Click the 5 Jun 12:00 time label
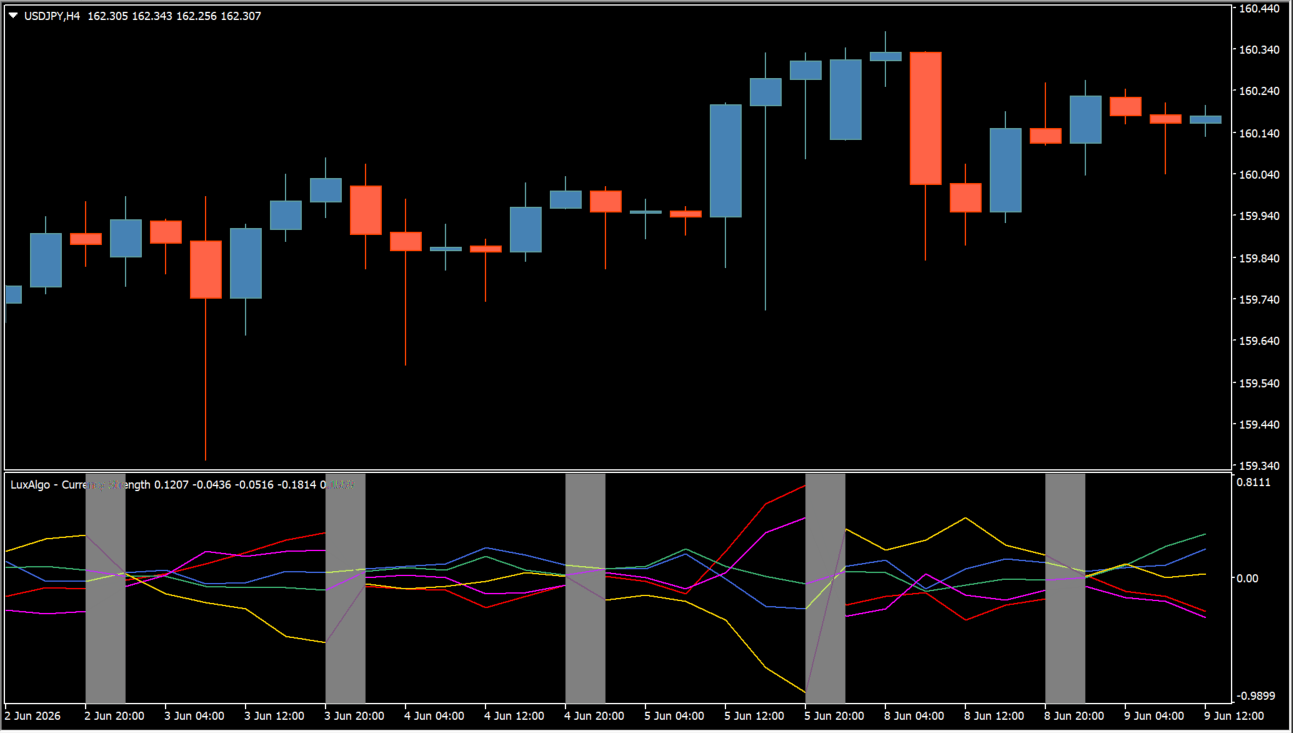Screen dimensions: 1293x733 [754, 716]
